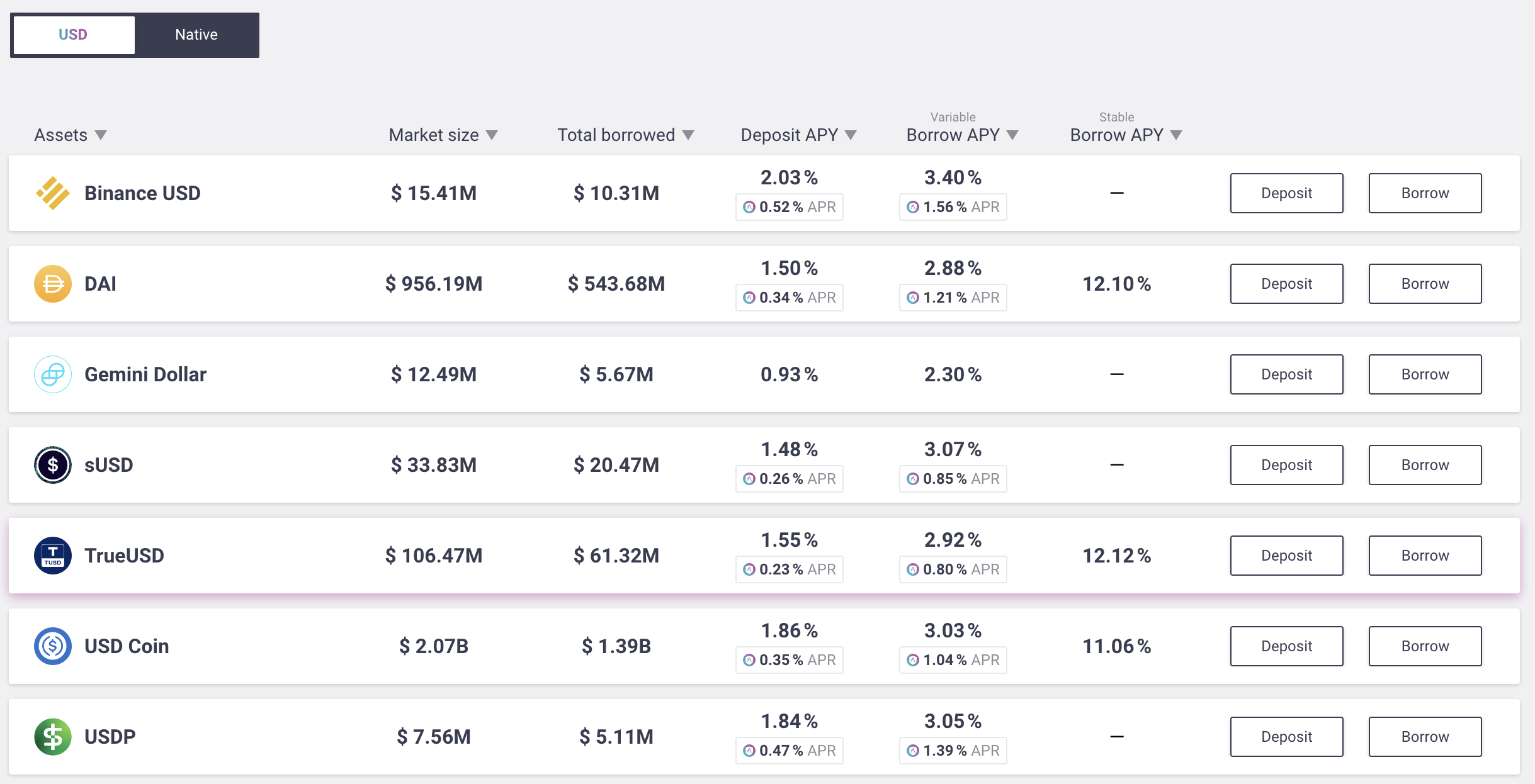Click reward icon beside DAI 1.21% APR
Viewport: 1535px width, 784px height.
coord(913,298)
